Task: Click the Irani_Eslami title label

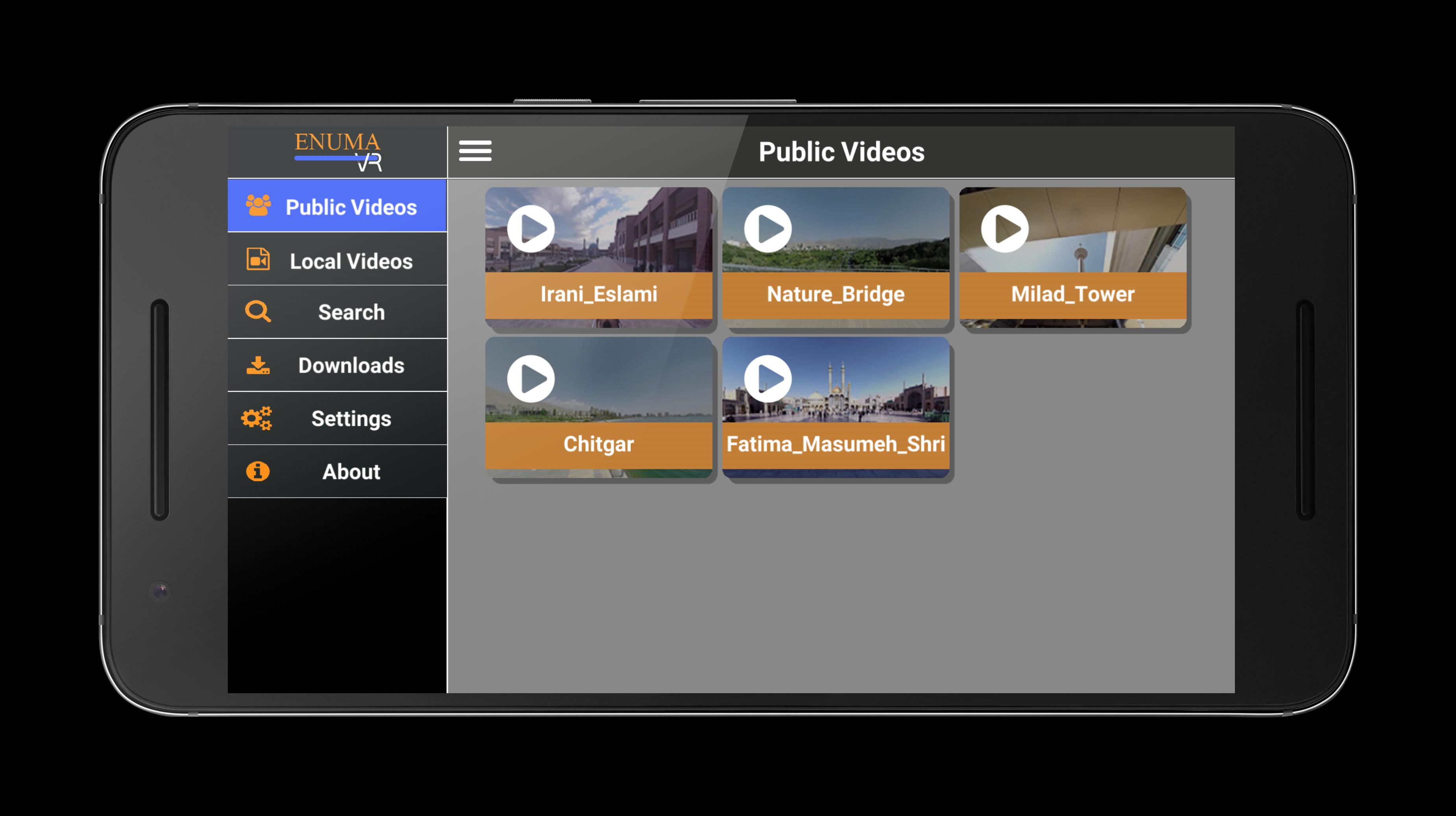Action: coord(598,294)
